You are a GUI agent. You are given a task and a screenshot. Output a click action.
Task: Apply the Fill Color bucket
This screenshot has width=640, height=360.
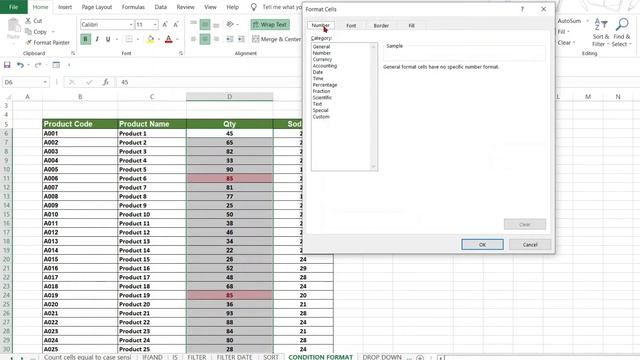click(x=150, y=39)
